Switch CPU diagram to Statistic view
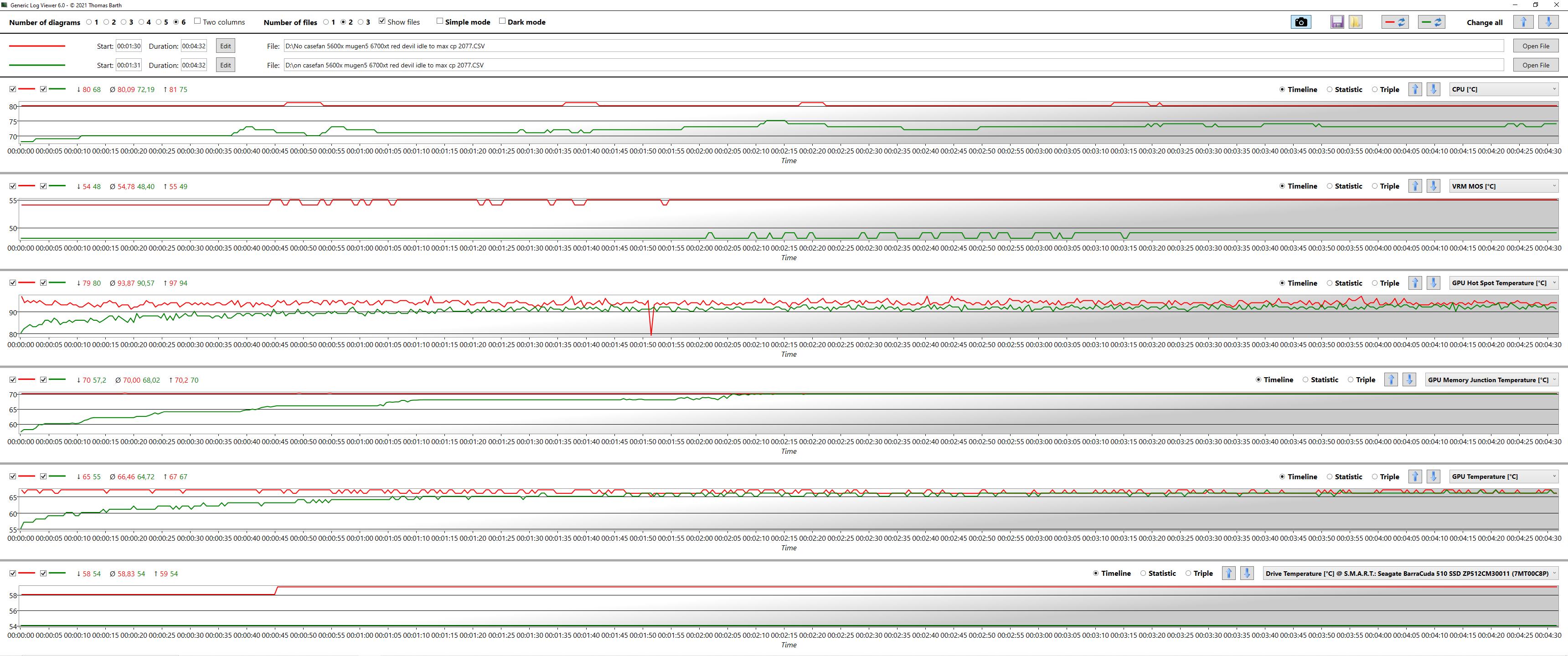Viewport: 1568px width, 656px height. (x=1330, y=89)
